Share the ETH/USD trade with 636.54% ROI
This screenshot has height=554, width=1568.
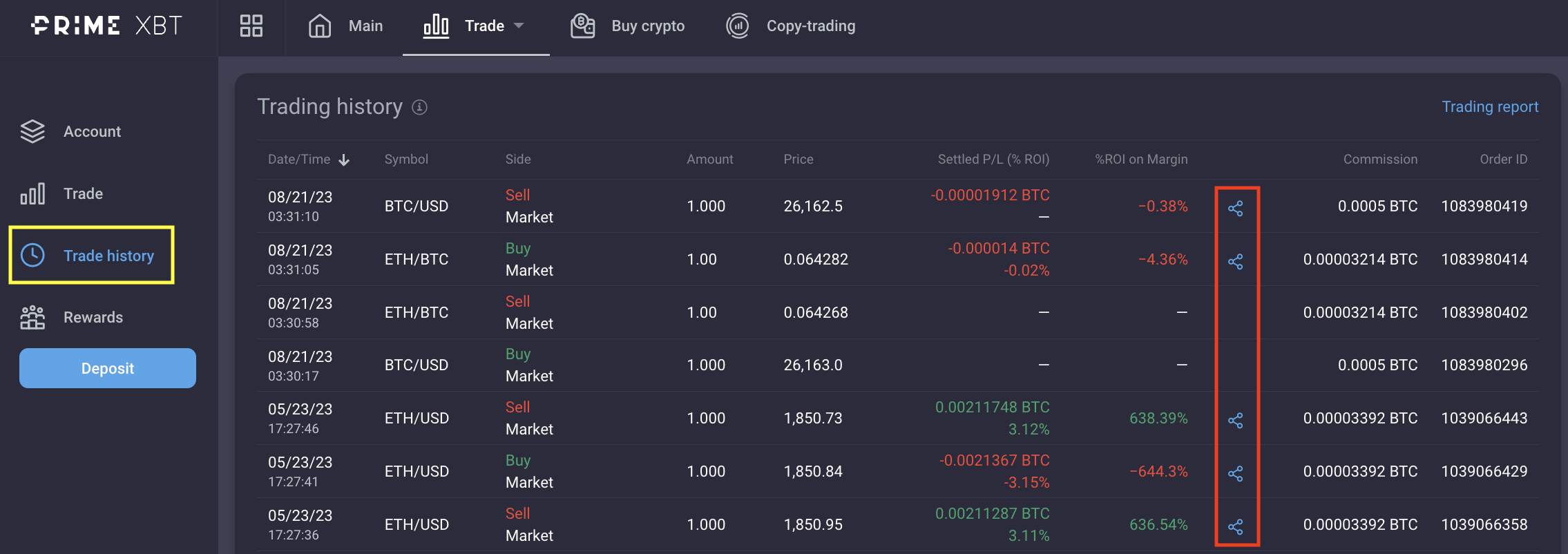1236,526
